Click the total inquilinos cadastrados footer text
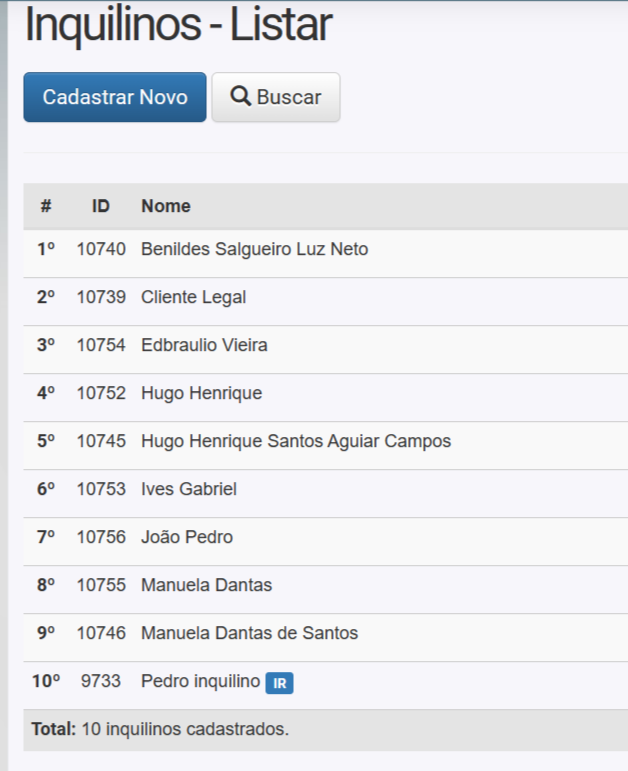 160,729
